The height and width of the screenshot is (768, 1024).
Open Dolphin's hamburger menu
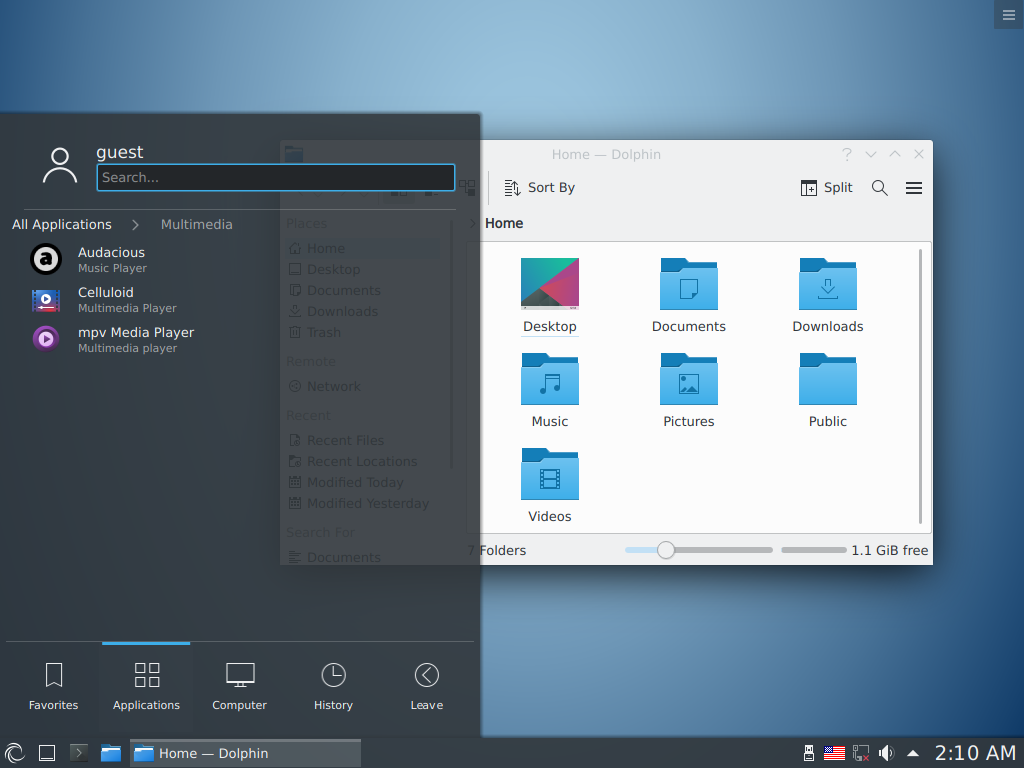[913, 188]
